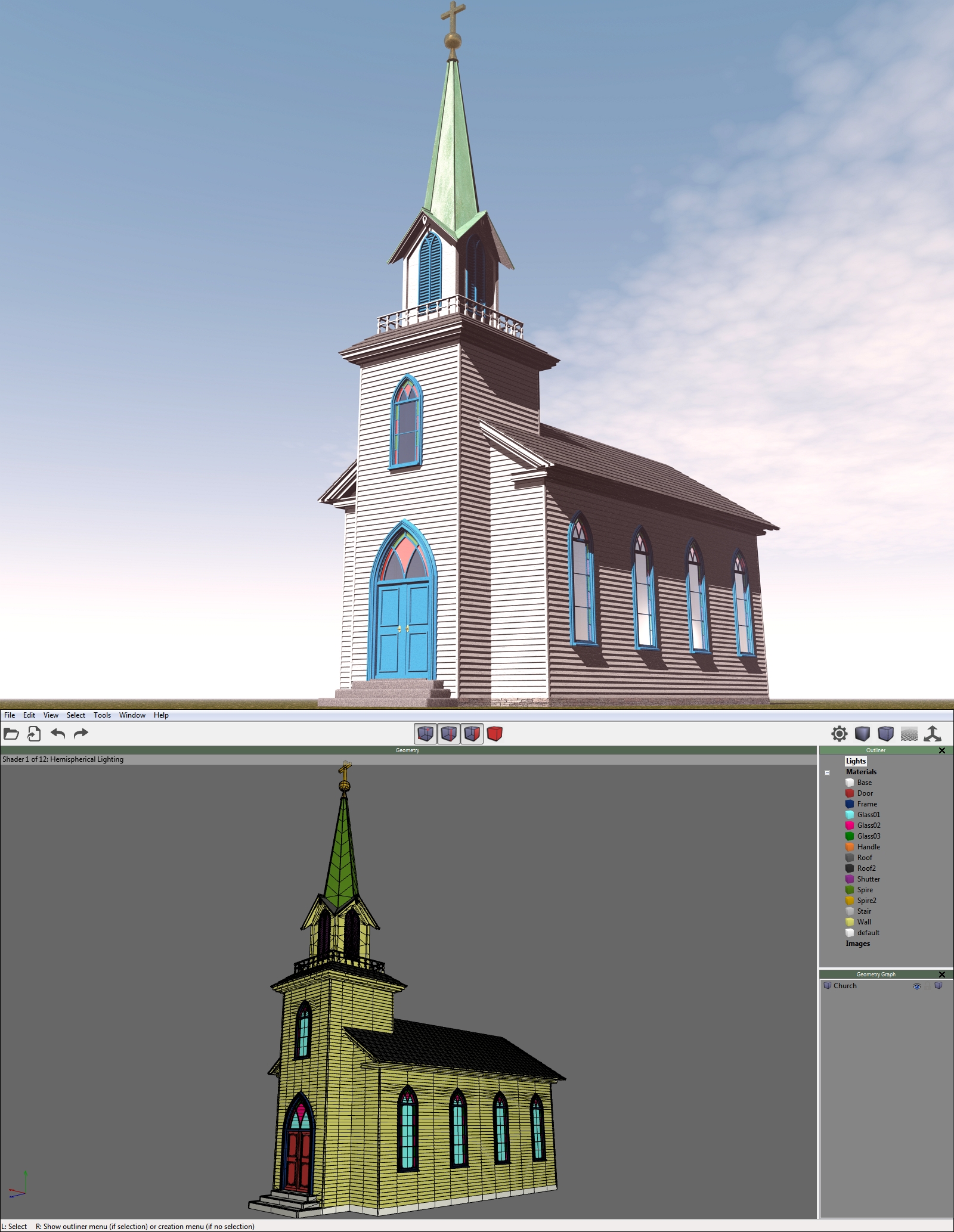Close the Outliner panel
The height and width of the screenshot is (1232, 954).
[942, 750]
